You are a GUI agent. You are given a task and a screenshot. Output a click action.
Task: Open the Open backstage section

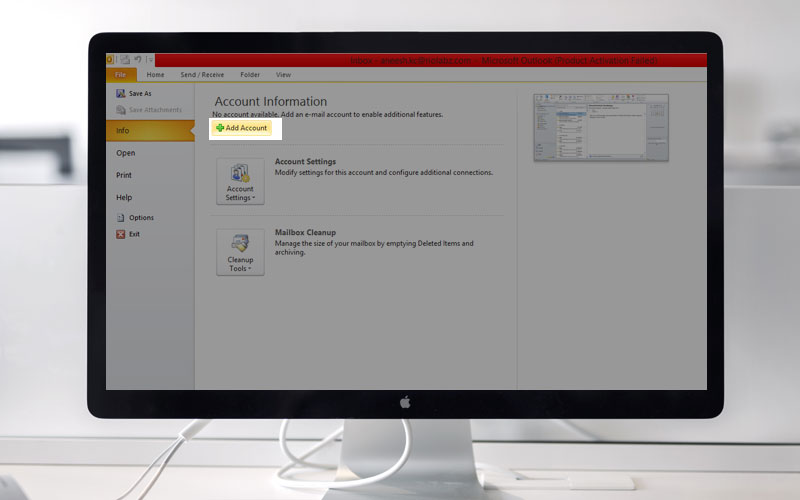[x=126, y=153]
